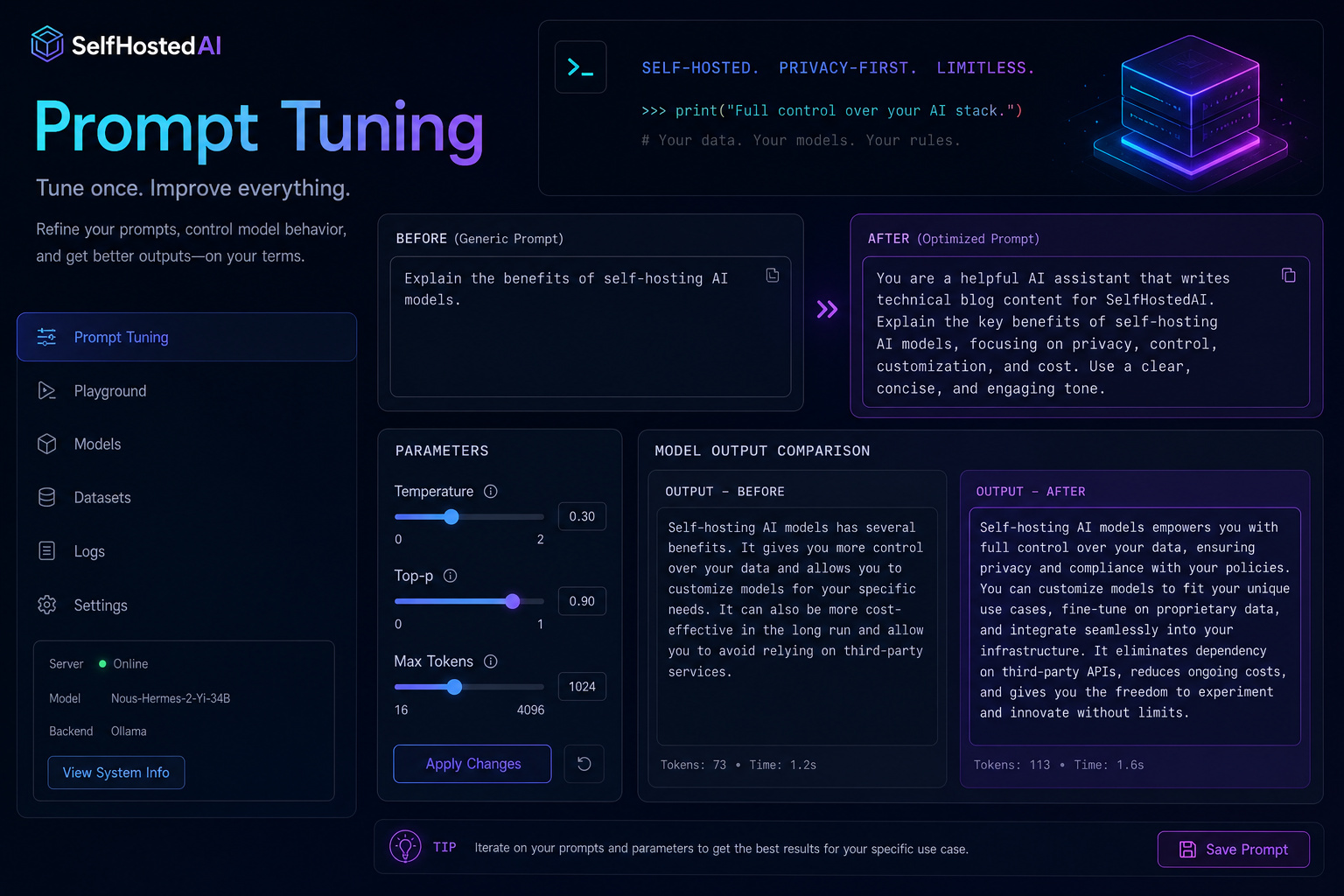Open the Models section
1344x896 pixels.
pyautogui.click(x=186, y=444)
